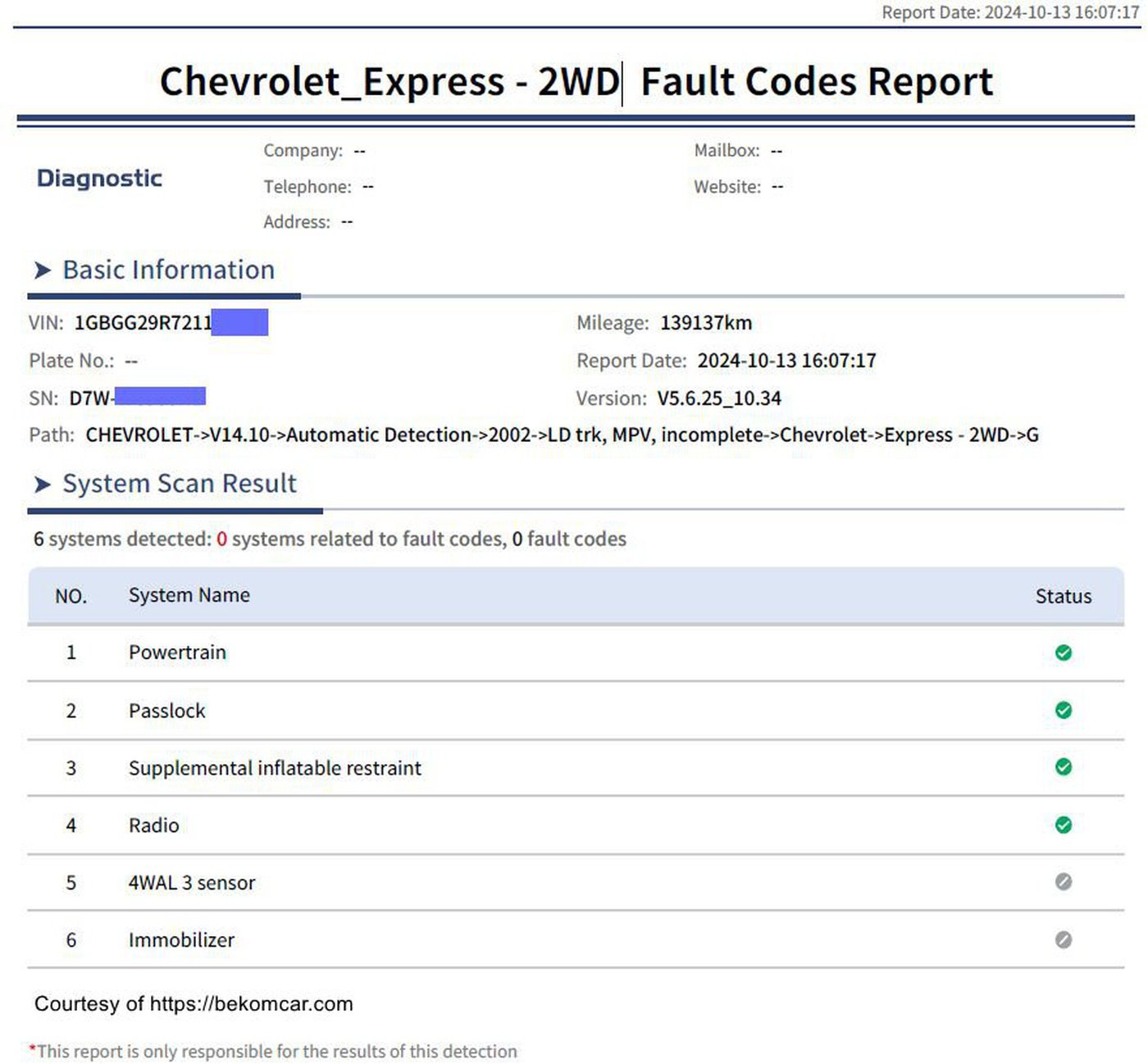Click the green status check for Passlock
This screenshot has height=1064, width=1148.
(x=1063, y=710)
